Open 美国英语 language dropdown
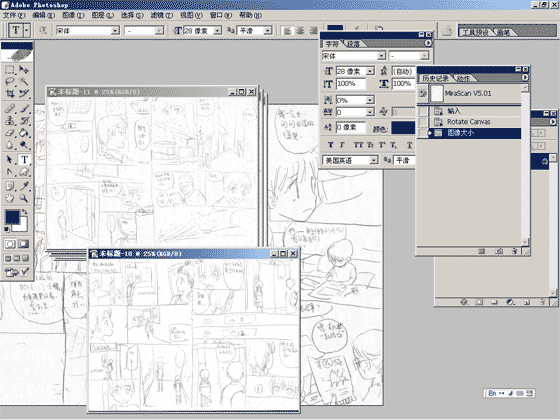This screenshot has width=560, height=420. pos(374,160)
